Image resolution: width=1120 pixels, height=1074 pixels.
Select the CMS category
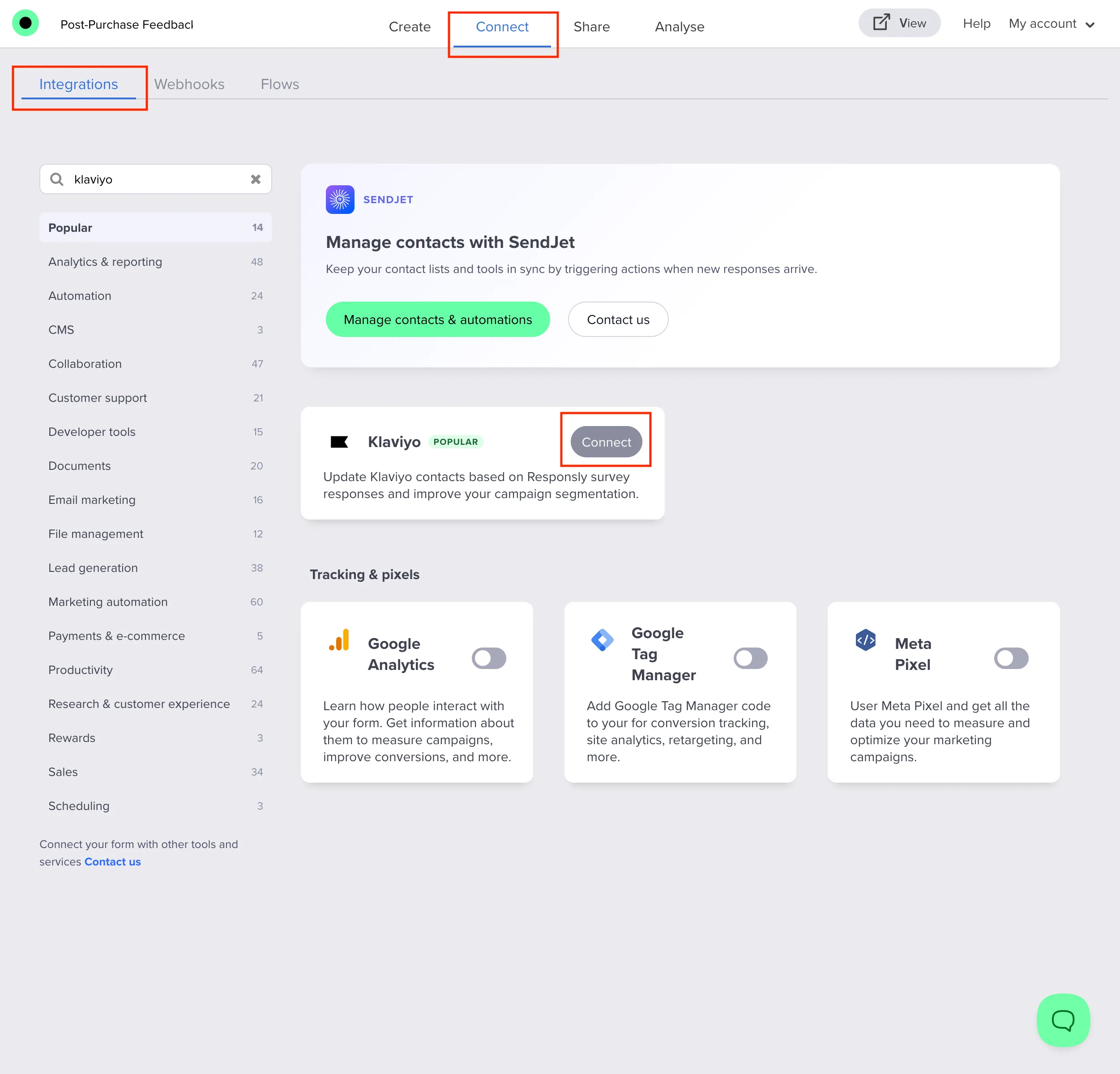point(155,330)
